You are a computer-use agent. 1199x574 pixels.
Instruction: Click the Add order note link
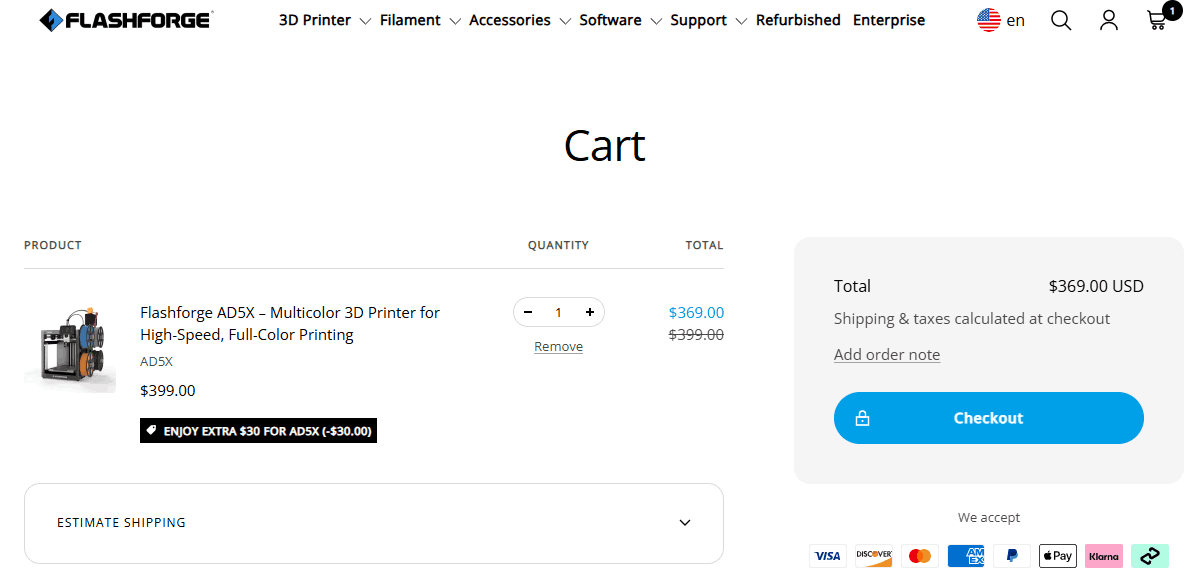click(887, 355)
